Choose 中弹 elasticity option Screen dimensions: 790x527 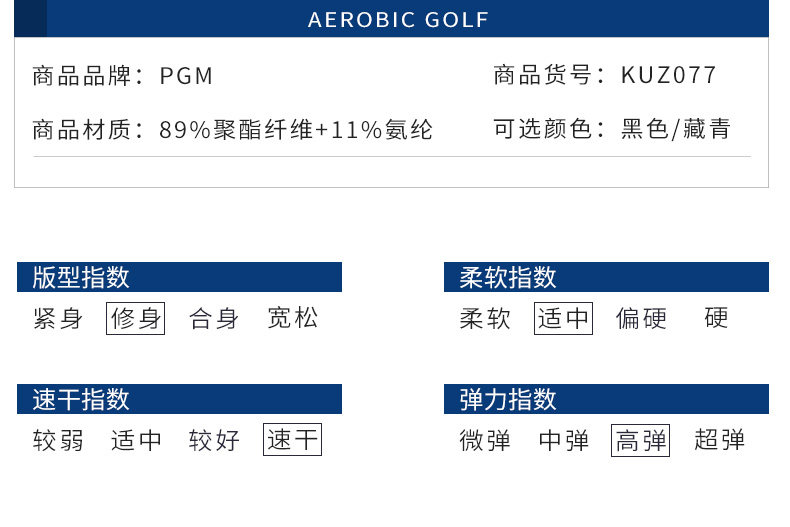(564, 440)
